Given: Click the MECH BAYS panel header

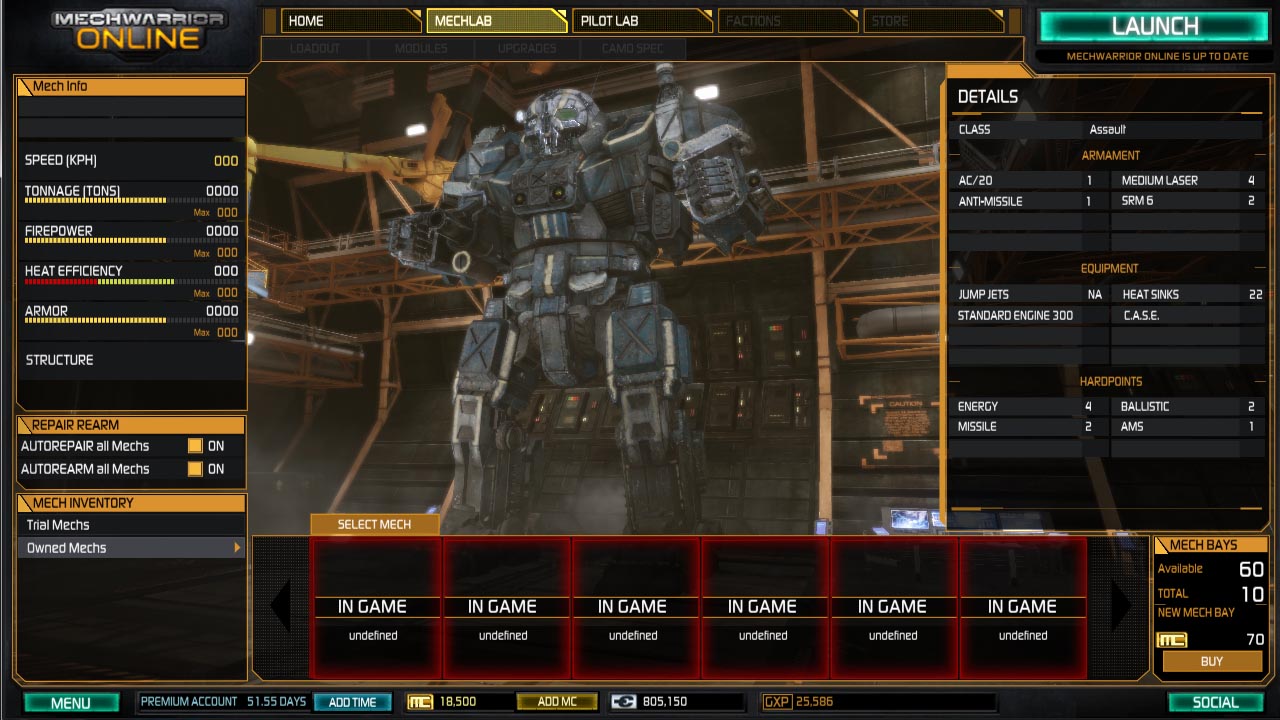Looking at the screenshot, I should click(1210, 545).
